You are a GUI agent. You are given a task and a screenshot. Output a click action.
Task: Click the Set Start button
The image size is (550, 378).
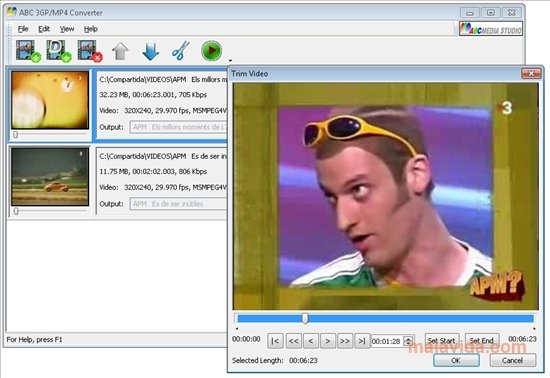click(442, 340)
